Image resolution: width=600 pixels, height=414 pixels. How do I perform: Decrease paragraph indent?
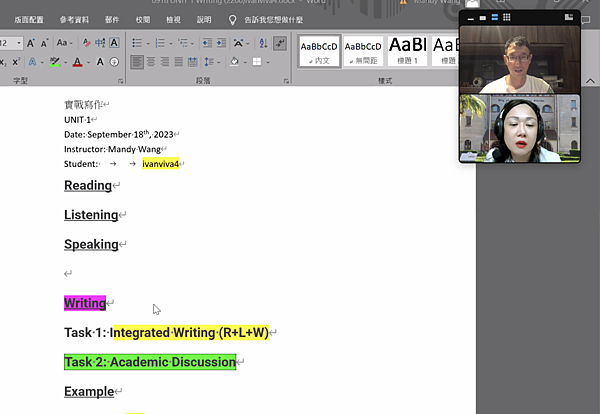pos(207,43)
